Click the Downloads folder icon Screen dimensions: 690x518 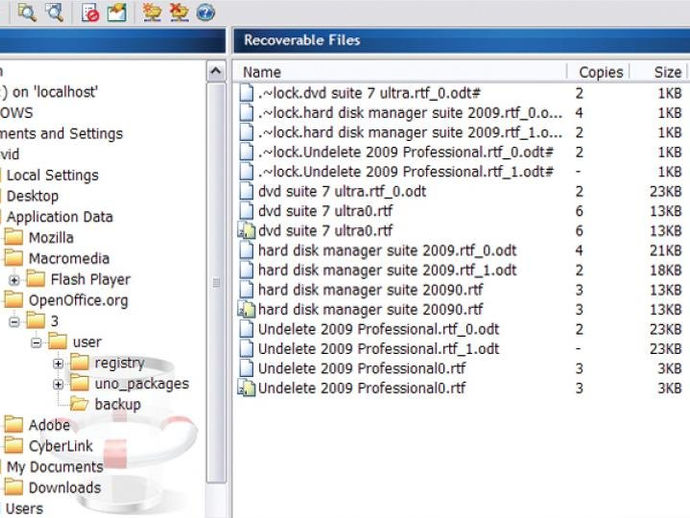pos(14,487)
